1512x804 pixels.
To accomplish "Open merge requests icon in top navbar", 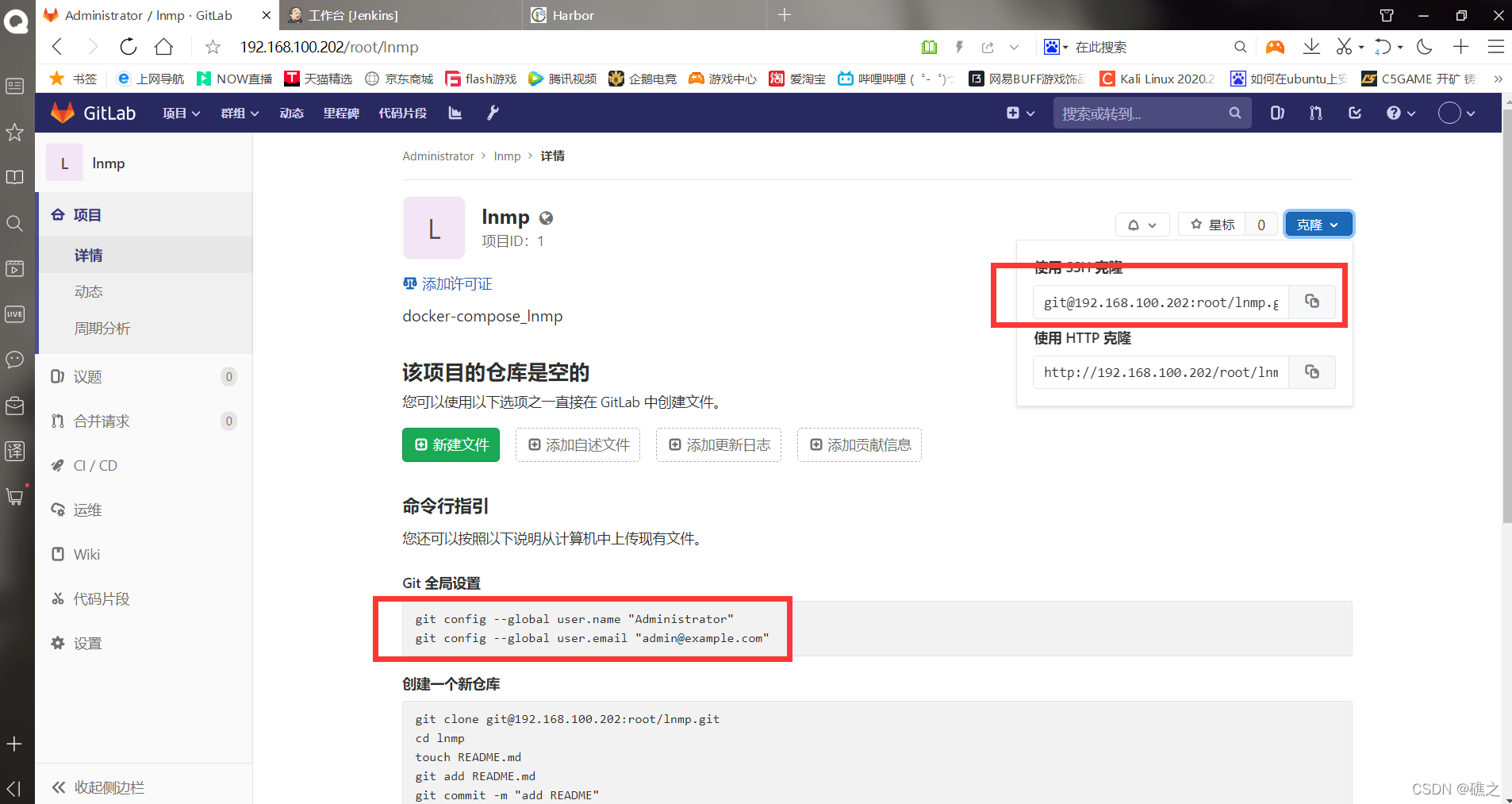I will point(1316,113).
